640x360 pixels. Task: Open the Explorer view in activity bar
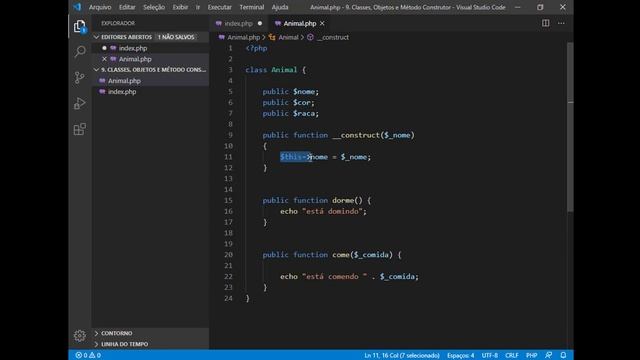pos(80,27)
